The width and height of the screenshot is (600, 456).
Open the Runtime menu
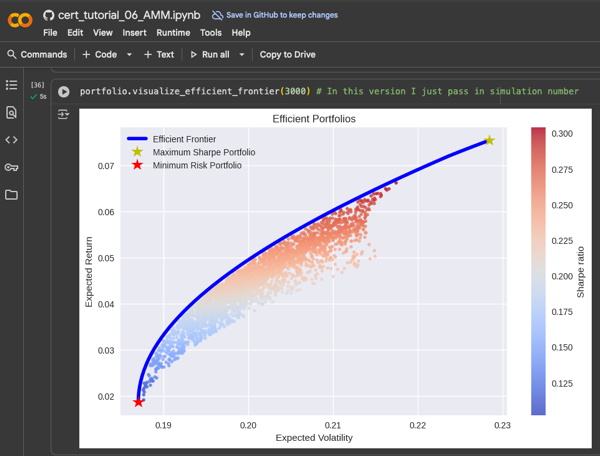173,33
